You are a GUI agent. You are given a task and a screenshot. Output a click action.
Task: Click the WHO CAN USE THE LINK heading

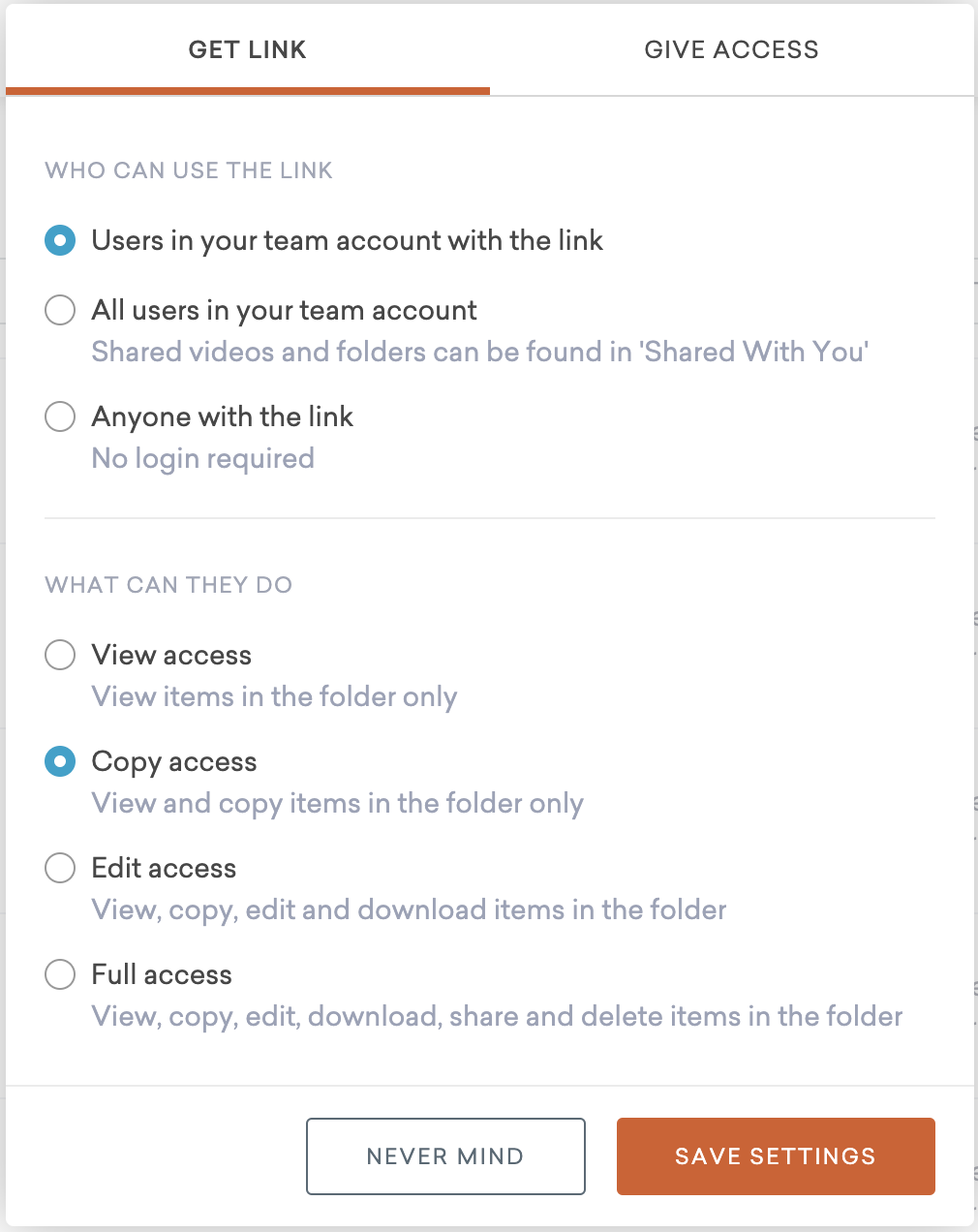188,170
